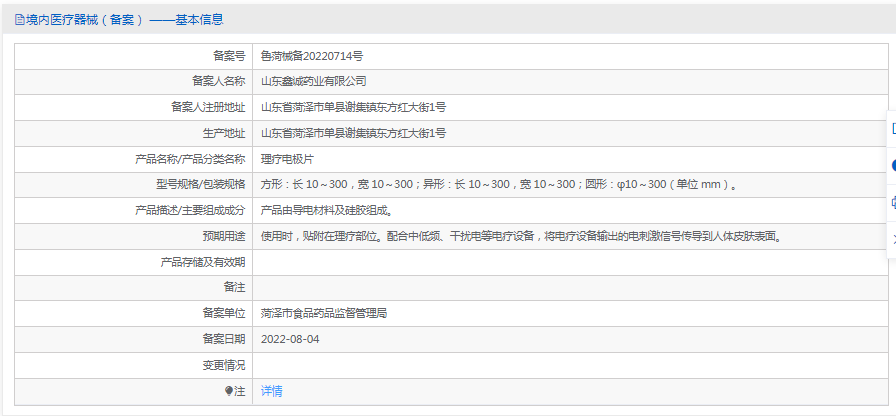Click the 备案号 label
Screen dimensions: 896x416
229,56
